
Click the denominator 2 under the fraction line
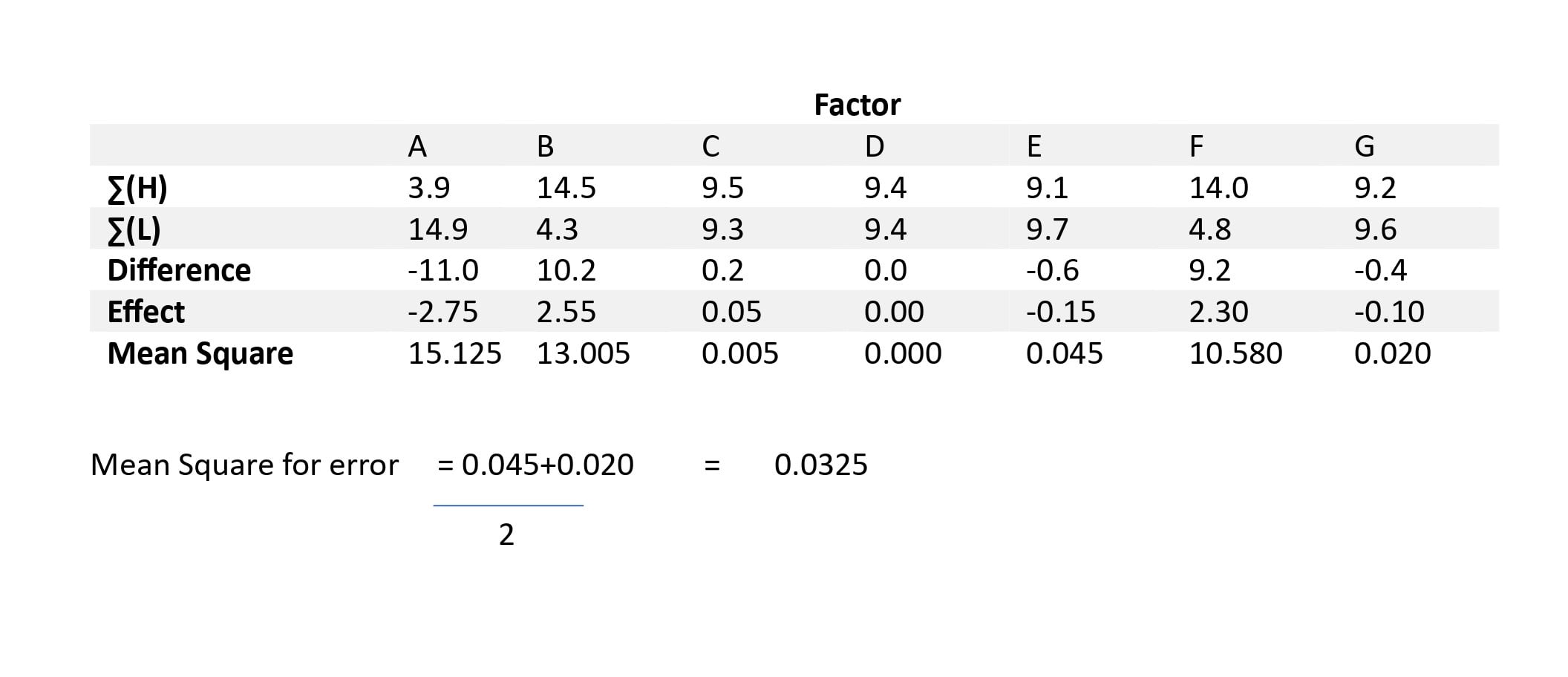click(506, 534)
